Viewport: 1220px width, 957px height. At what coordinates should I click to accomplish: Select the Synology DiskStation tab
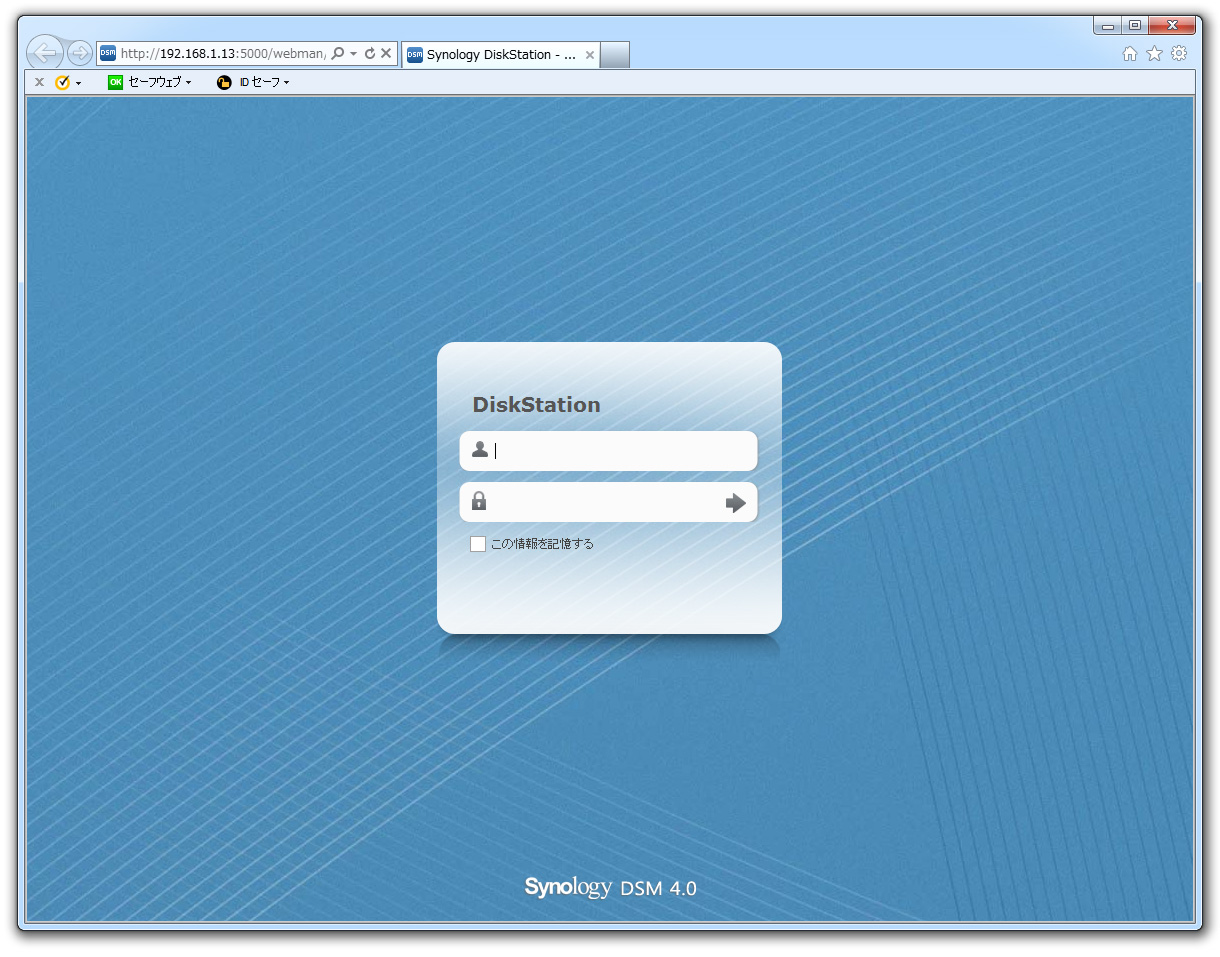pyautogui.click(x=501, y=55)
